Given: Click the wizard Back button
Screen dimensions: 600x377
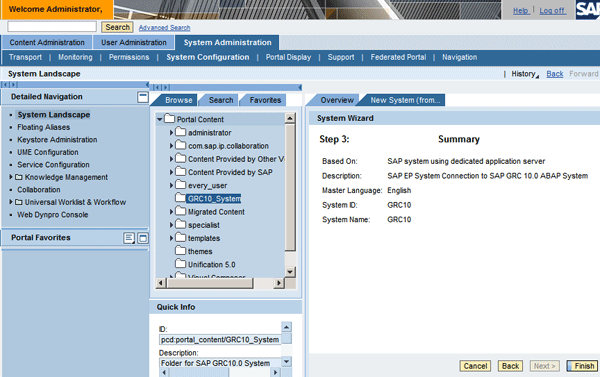Looking at the screenshot, I should click(510, 366).
